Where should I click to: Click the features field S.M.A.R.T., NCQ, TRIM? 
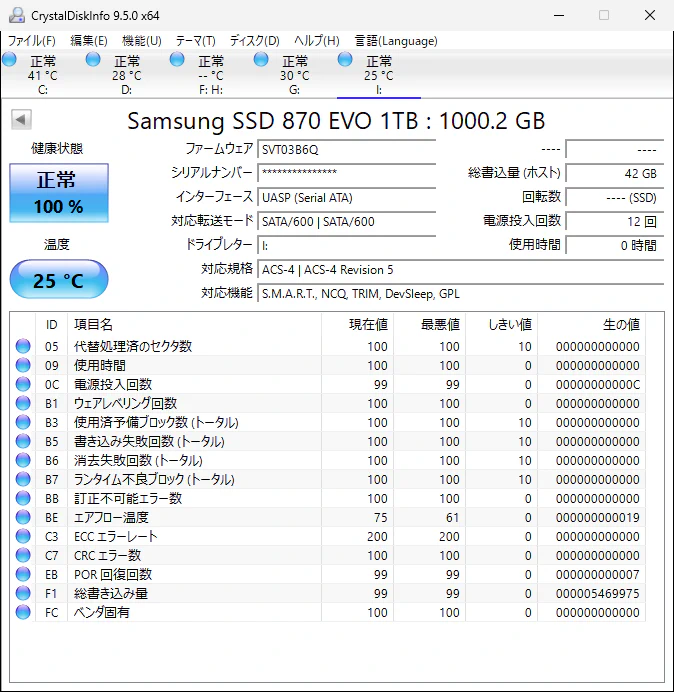pos(460,293)
